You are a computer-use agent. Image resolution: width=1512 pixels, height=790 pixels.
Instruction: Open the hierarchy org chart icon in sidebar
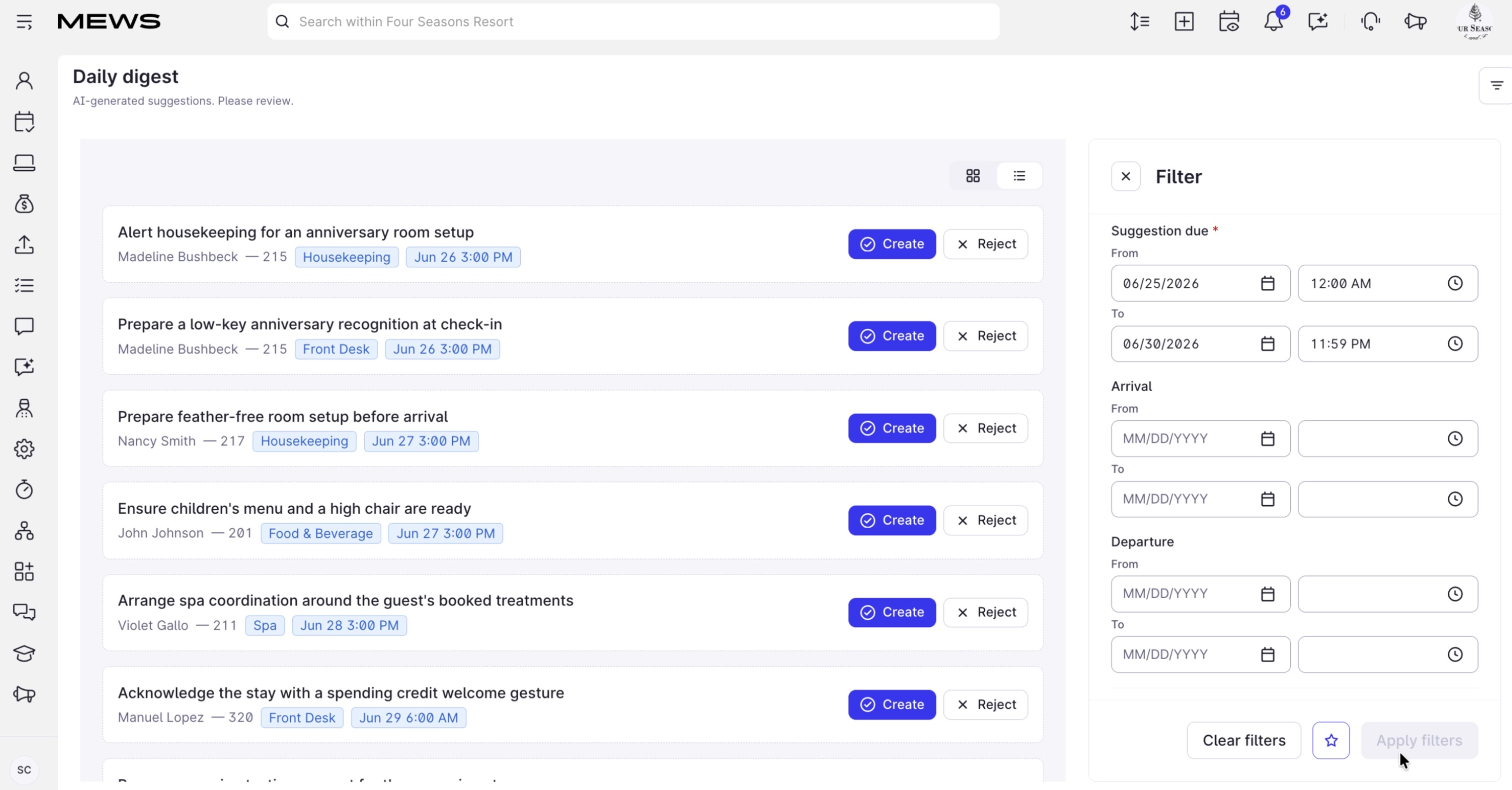[24, 530]
